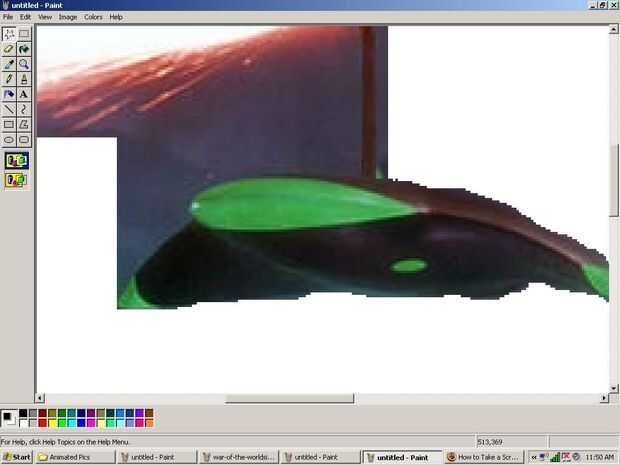620x465 pixels.
Task: Pick the dark gray palette color
Action: click(33, 414)
